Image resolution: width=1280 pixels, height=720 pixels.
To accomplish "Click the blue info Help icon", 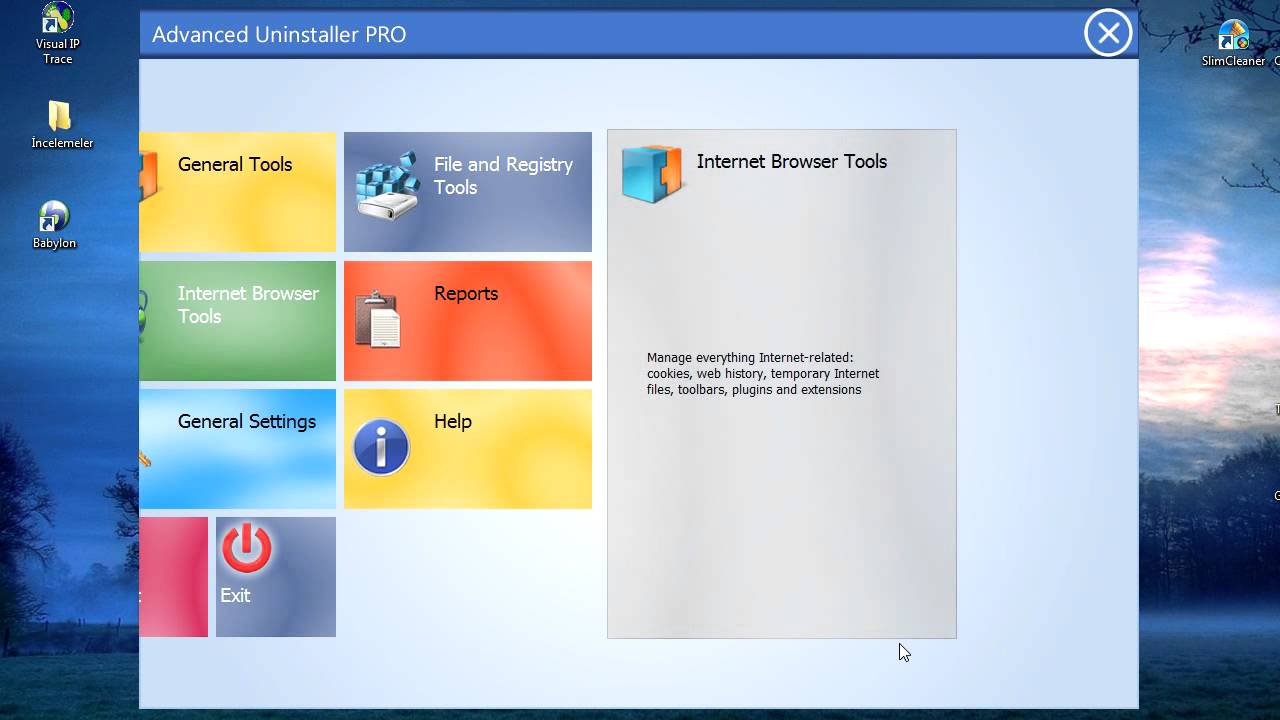I will click(381, 446).
